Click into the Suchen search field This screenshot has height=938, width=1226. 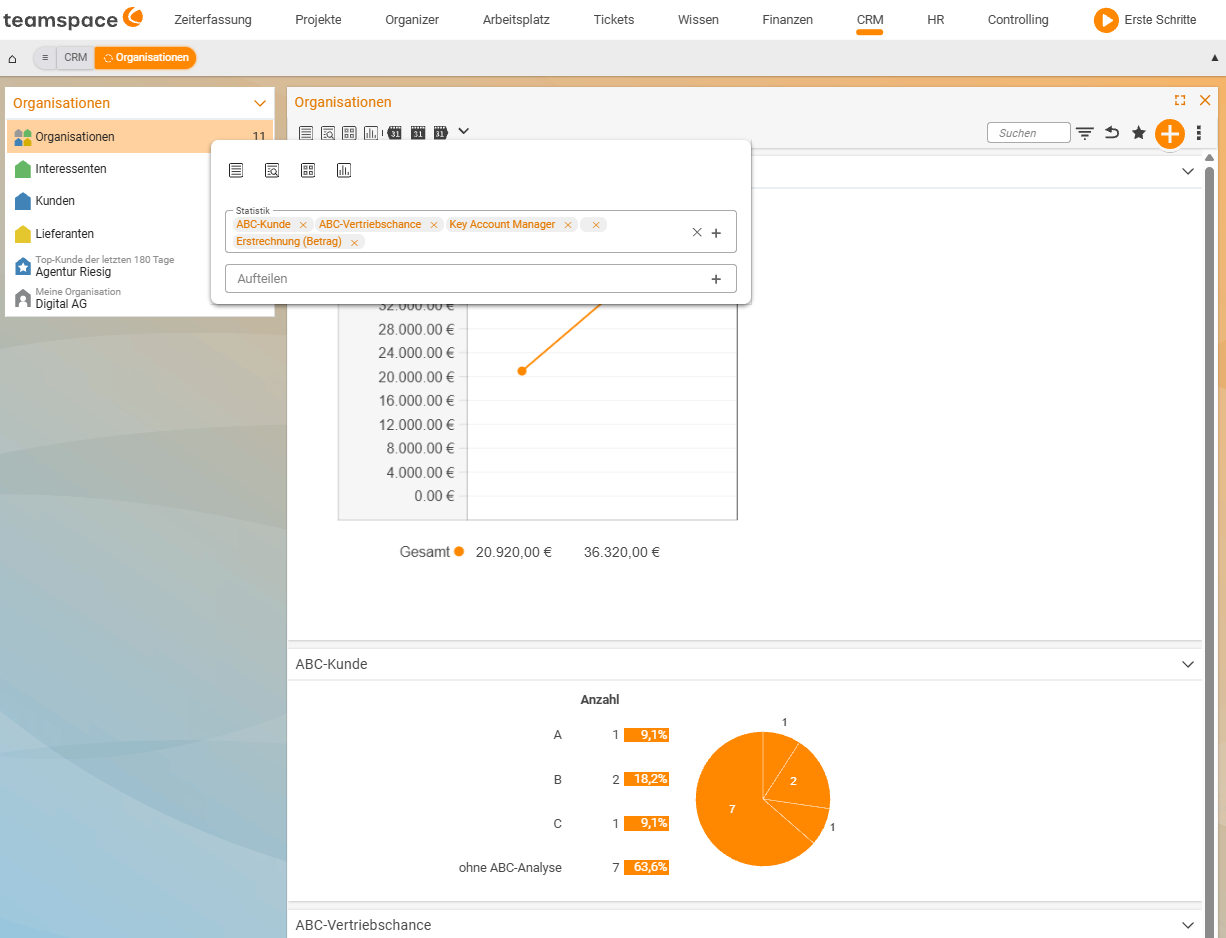point(1027,133)
